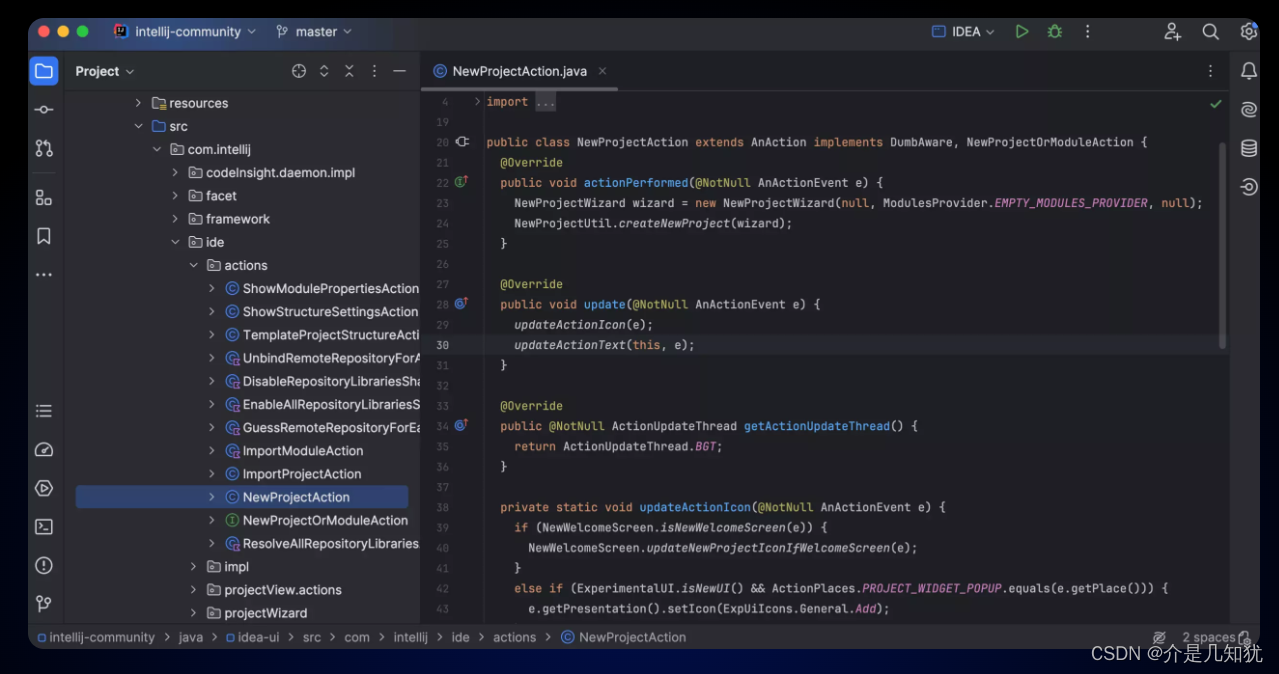The width and height of the screenshot is (1279, 674).
Task: Open Code With Me
Action: pyautogui.click(x=1173, y=32)
